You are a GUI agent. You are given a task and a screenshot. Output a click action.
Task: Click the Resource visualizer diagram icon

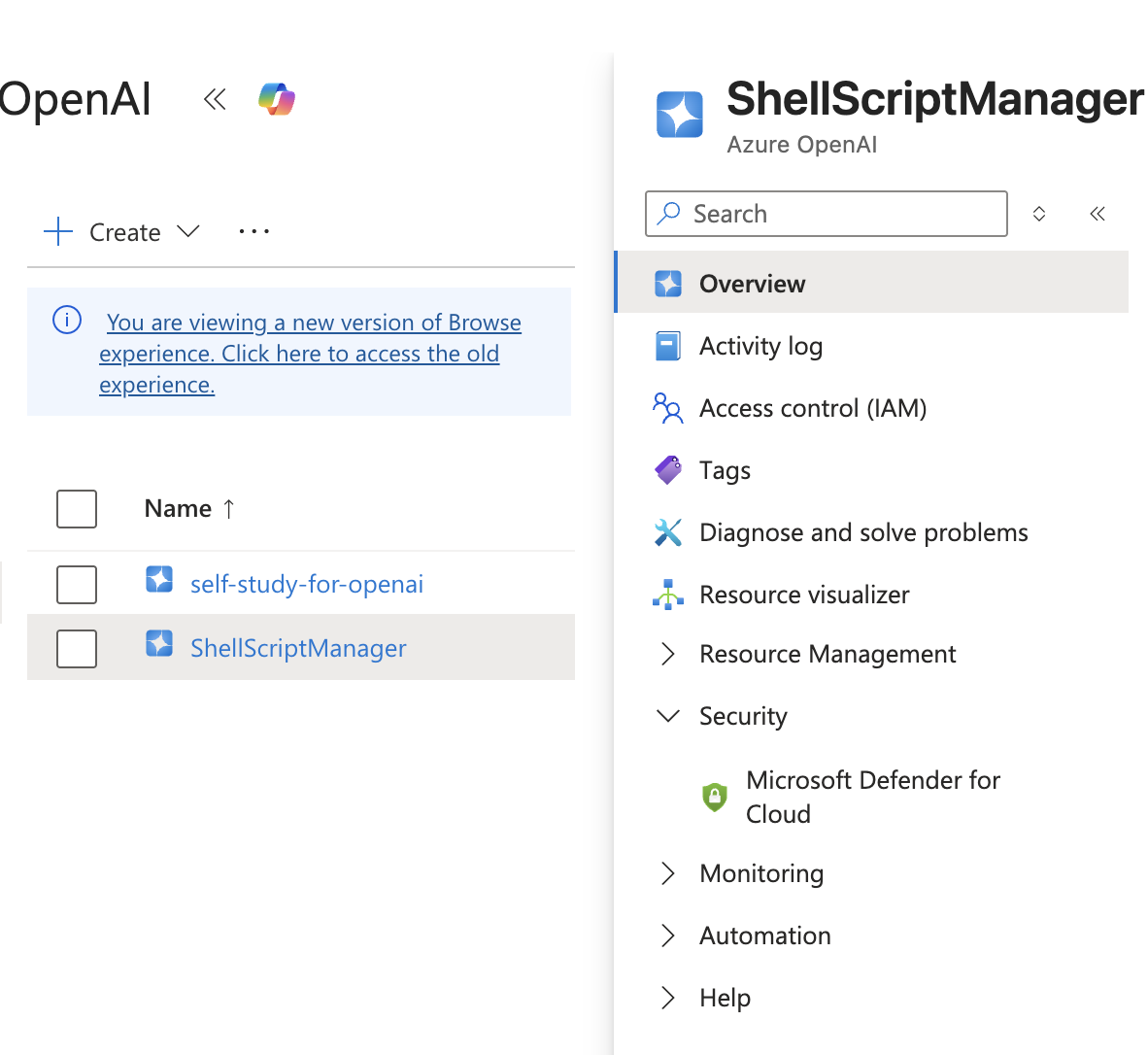click(668, 595)
